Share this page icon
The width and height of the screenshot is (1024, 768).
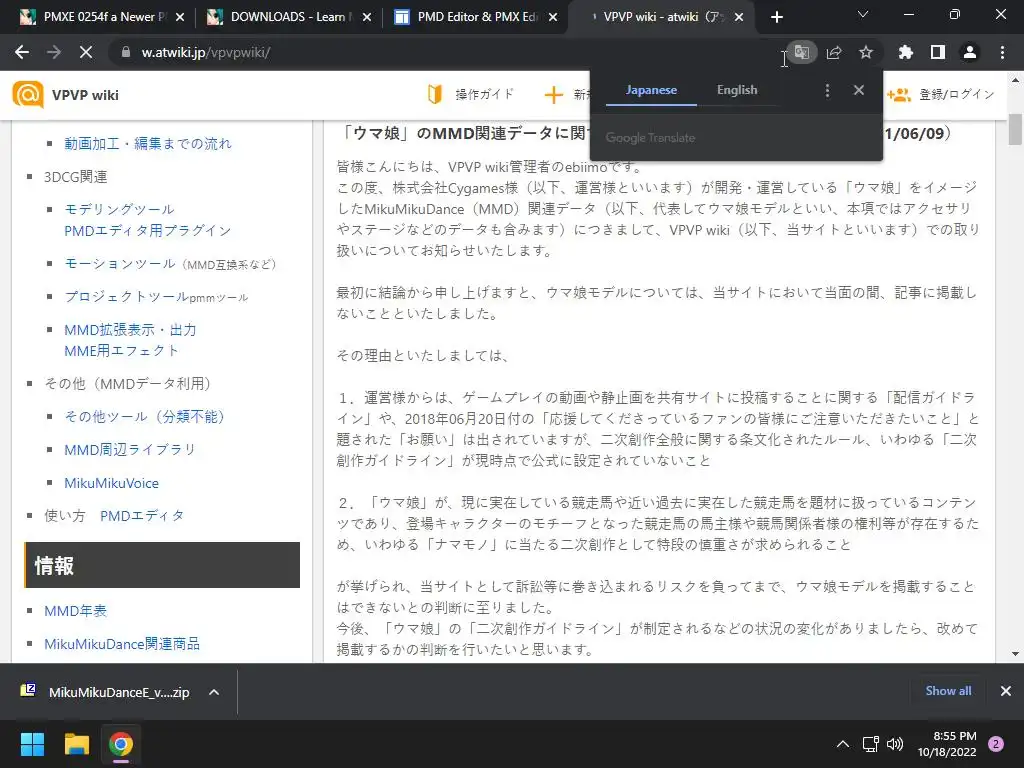coord(834,52)
